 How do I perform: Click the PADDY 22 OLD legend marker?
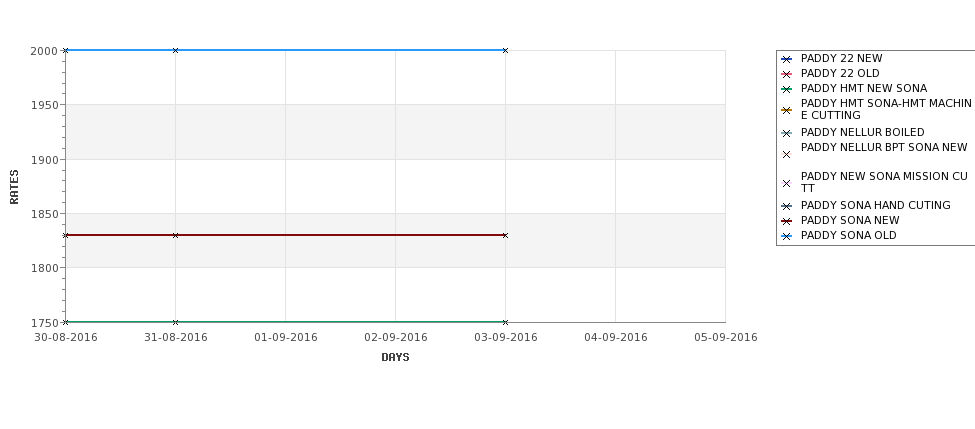(x=786, y=75)
